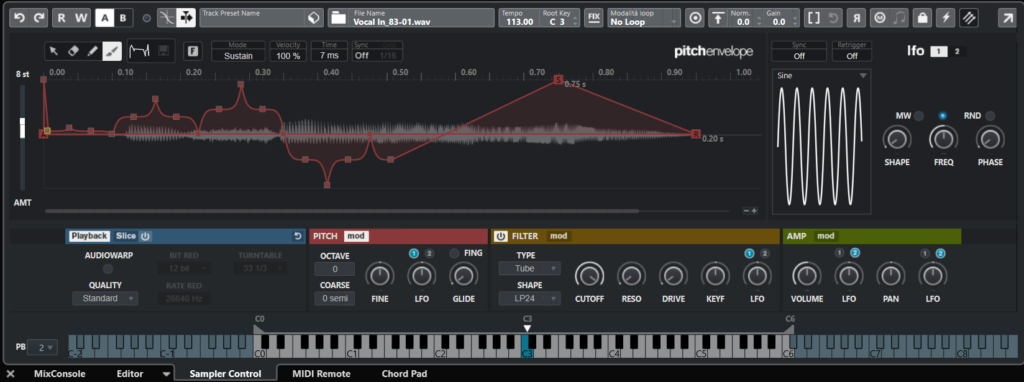Select the eraser tool

coord(73,51)
